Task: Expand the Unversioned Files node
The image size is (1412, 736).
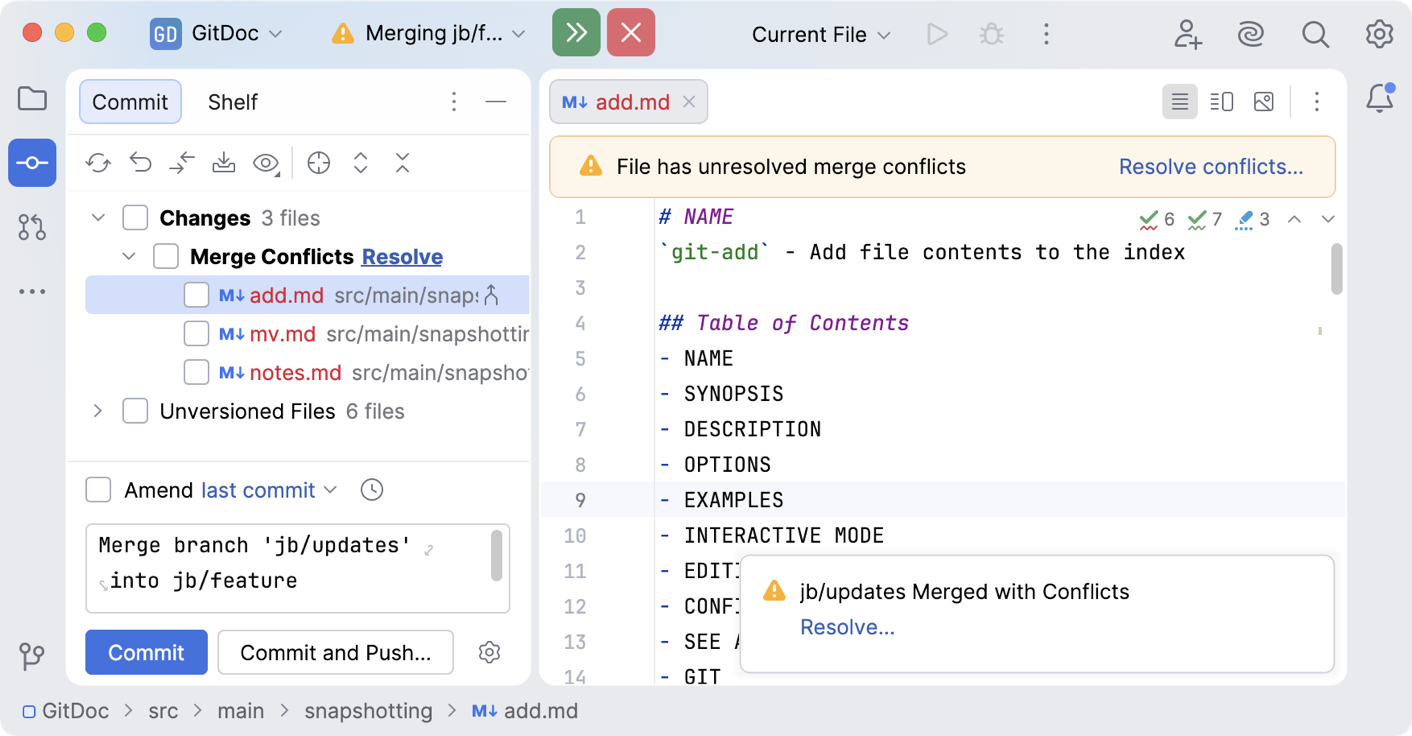Action: pyautogui.click(x=98, y=411)
